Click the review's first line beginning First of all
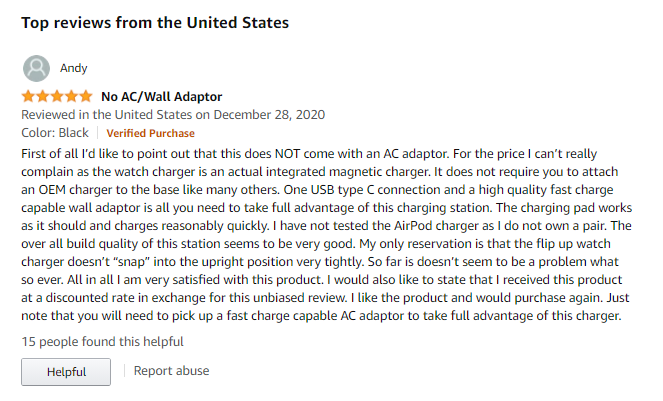Viewport: 663px width, 401px height. coord(309,154)
